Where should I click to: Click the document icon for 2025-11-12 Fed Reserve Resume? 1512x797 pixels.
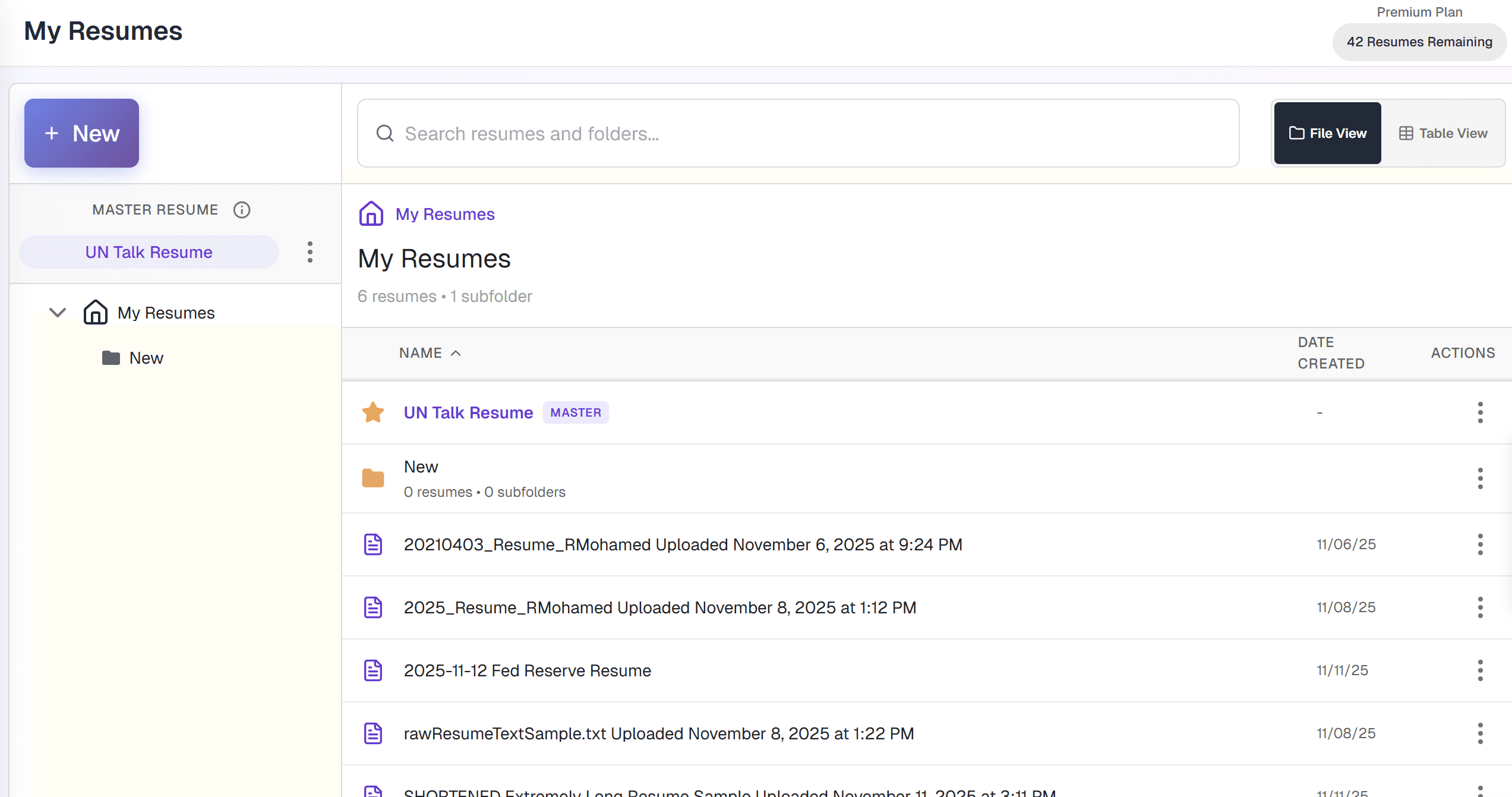coord(373,670)
